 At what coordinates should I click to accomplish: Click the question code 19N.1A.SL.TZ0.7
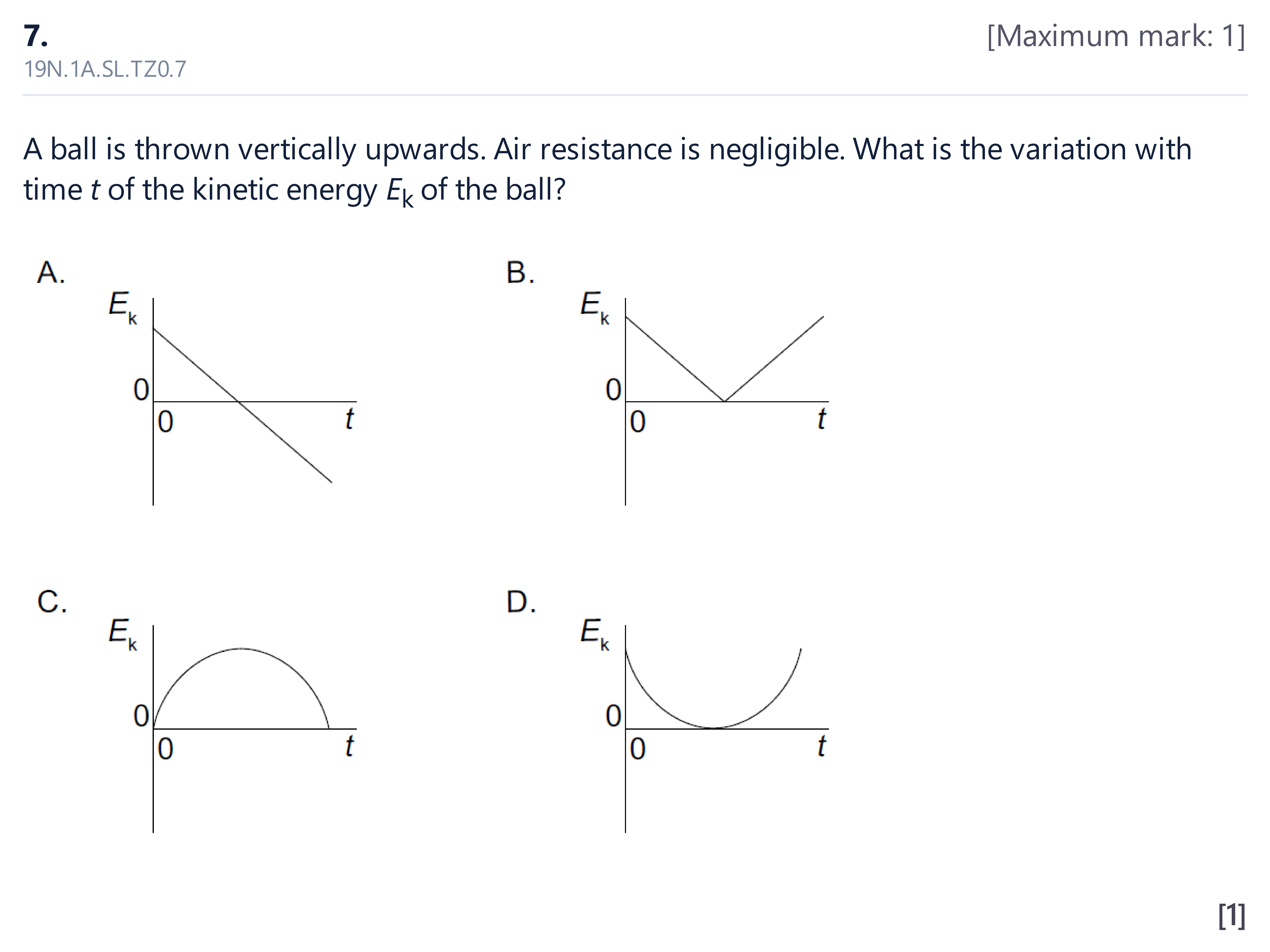coord(105,69)
